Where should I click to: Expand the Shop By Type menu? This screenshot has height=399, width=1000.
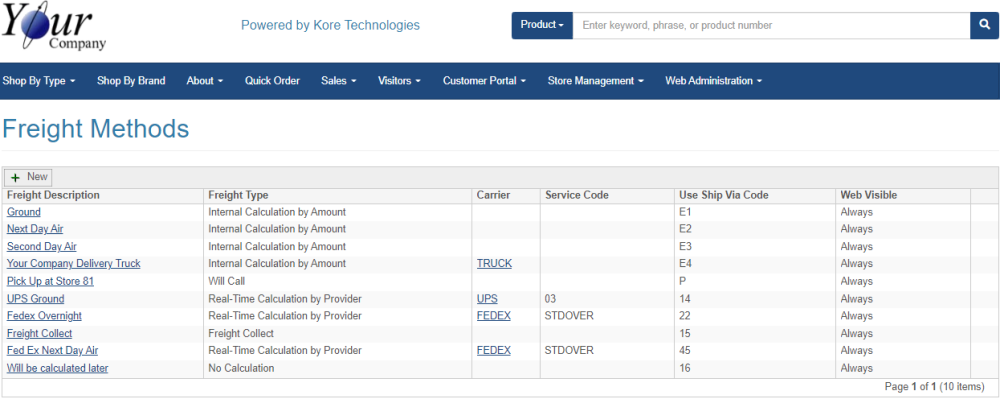click(39, 81)
